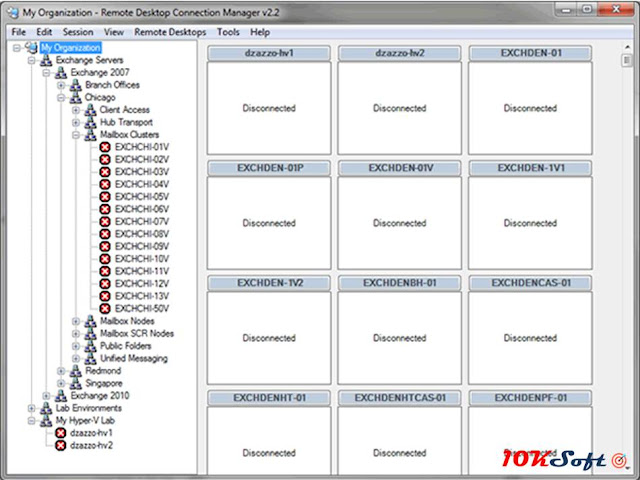Click the Lab Environments group icon

46,408
